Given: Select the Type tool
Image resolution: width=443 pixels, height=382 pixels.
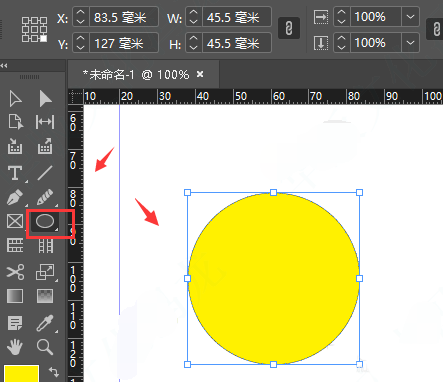Looking at the screenshot, I should tap(15, 173).
